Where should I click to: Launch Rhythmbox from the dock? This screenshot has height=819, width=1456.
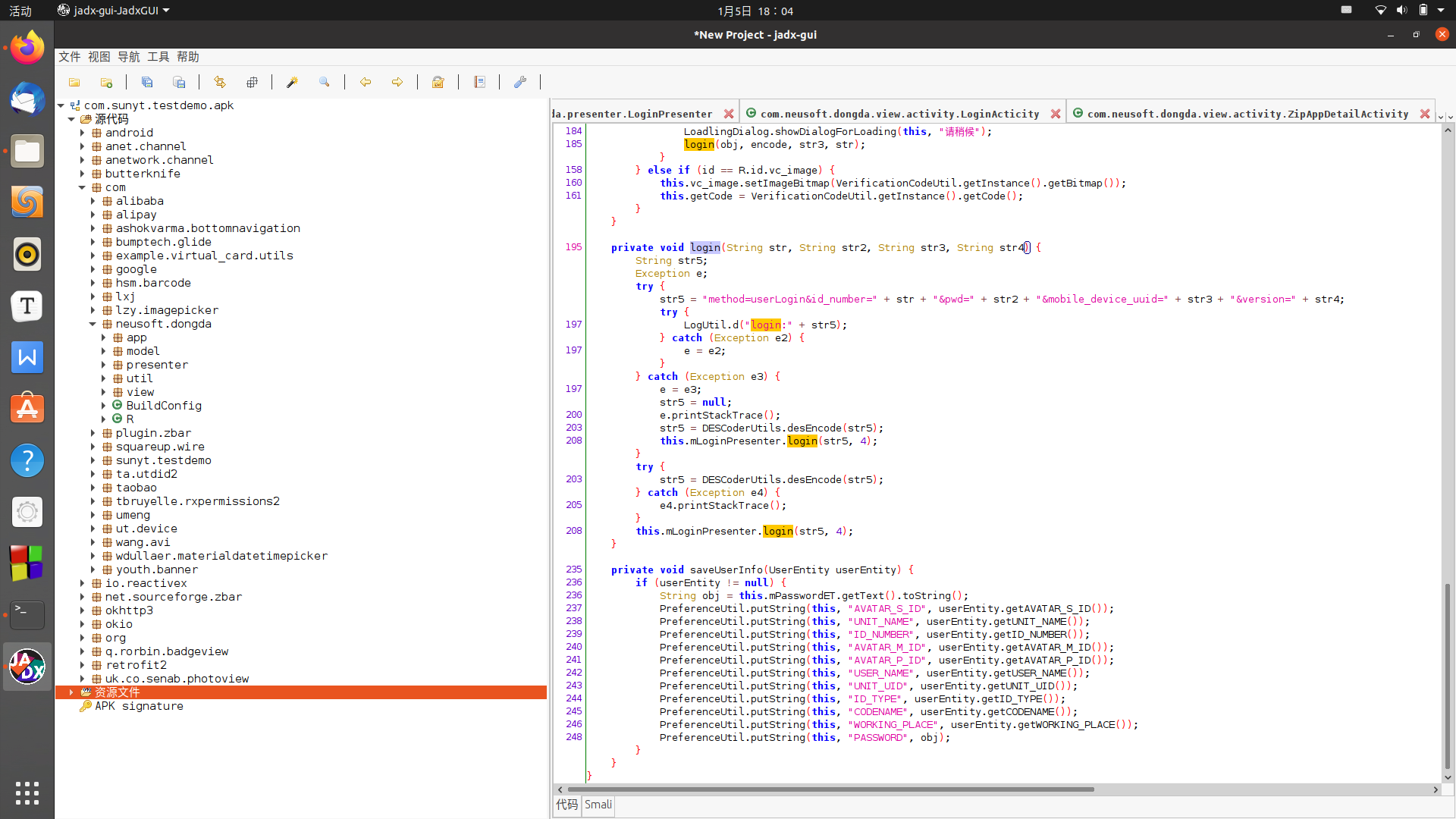[x=27, y=254]
